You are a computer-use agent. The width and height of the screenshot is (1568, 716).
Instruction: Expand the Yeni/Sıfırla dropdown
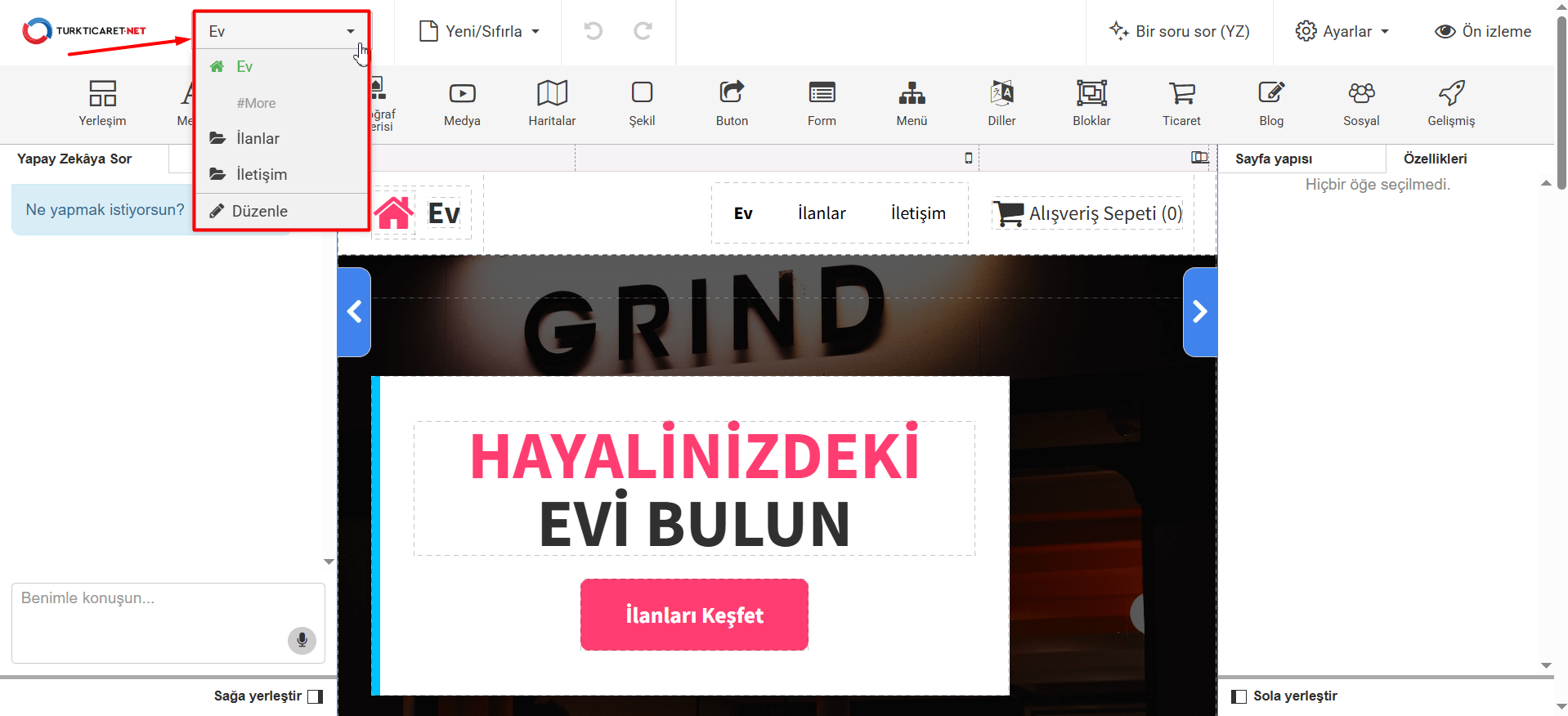[479, 31]
